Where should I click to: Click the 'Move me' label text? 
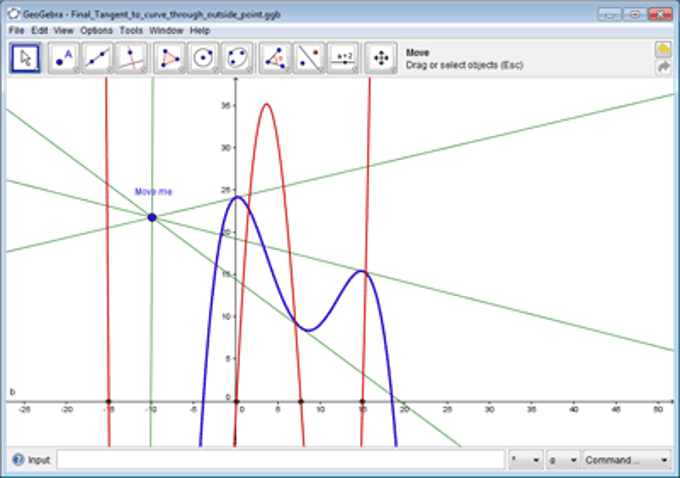(153, 192)
